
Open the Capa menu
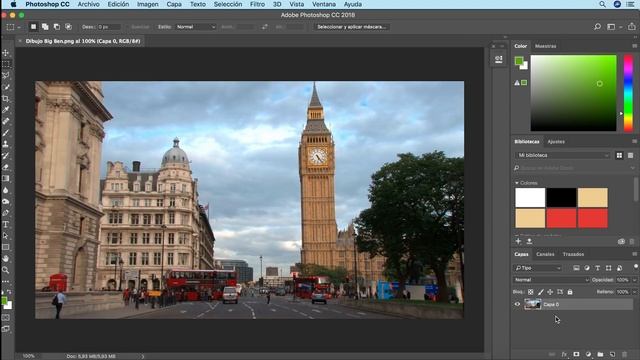(174, 4)
